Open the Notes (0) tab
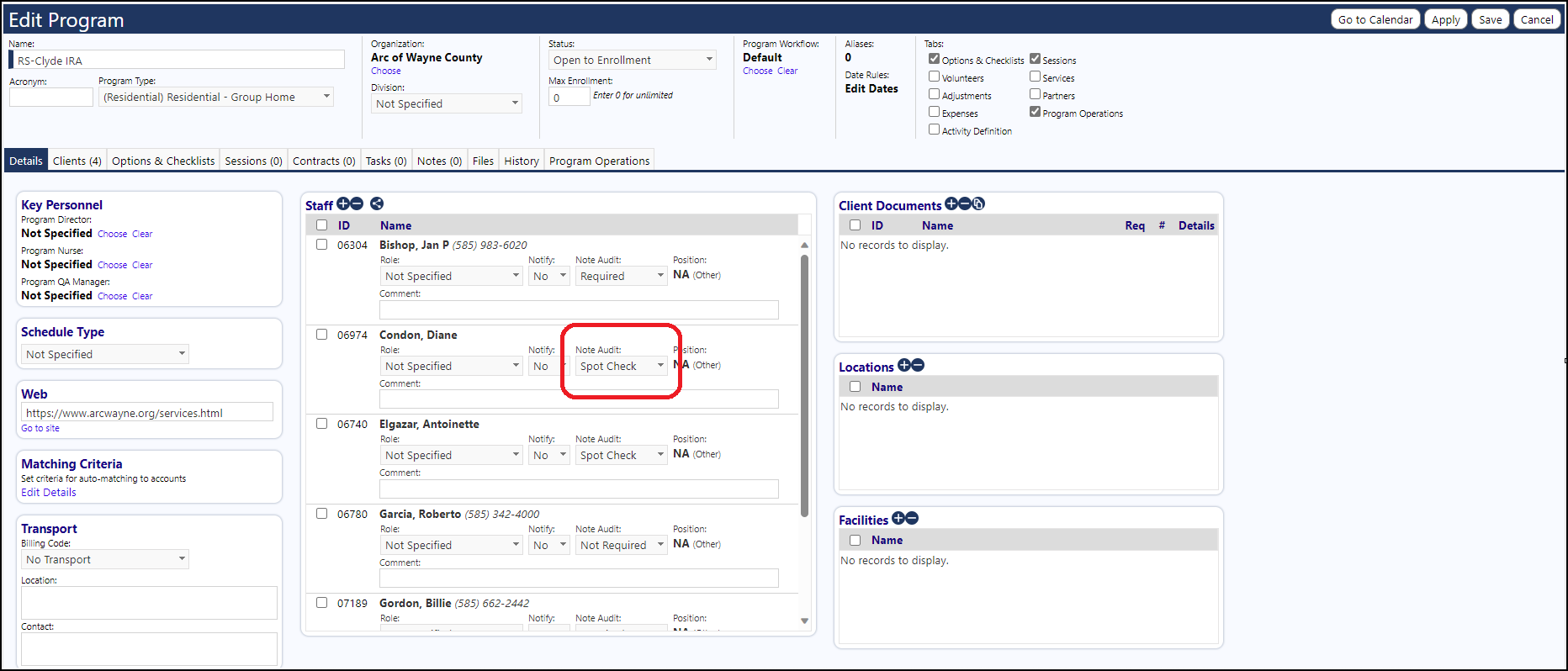Screen dimensions: 1568x671 (440, 161)
